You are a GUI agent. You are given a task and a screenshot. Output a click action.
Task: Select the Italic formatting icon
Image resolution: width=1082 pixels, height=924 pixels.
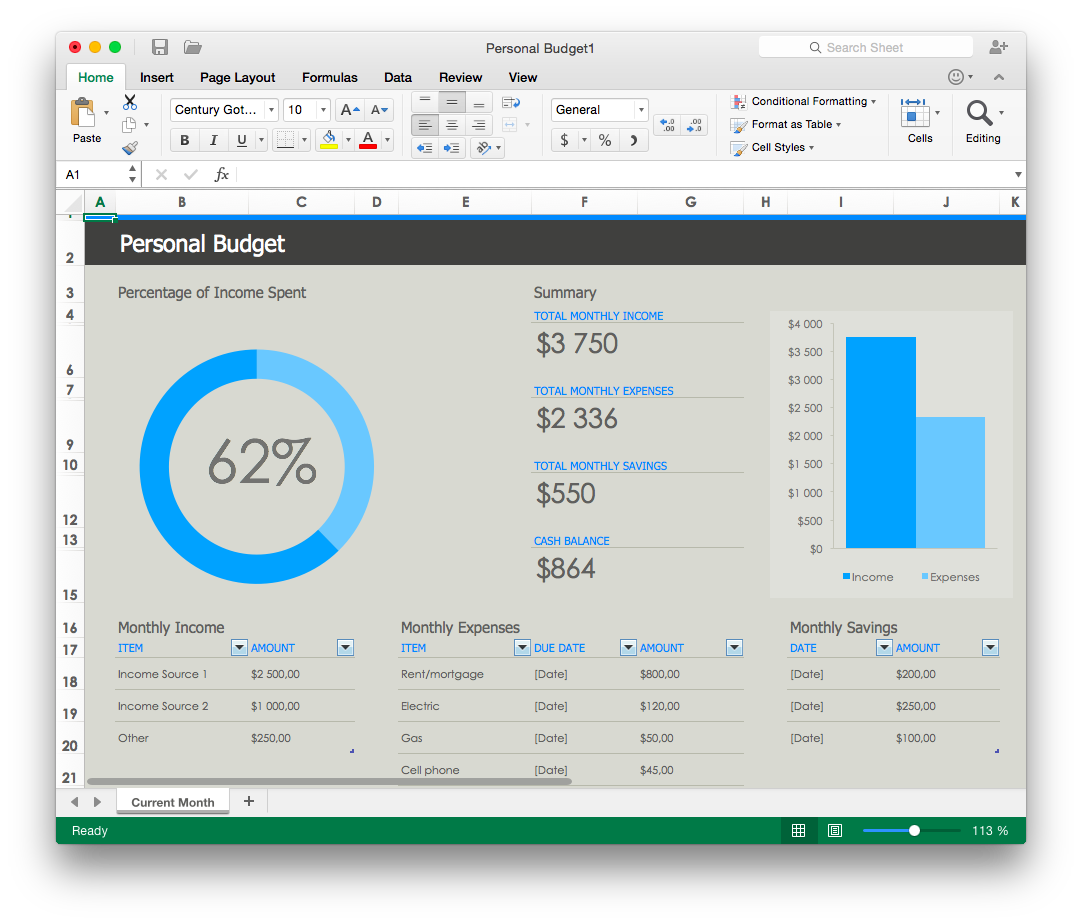point(214,140)
